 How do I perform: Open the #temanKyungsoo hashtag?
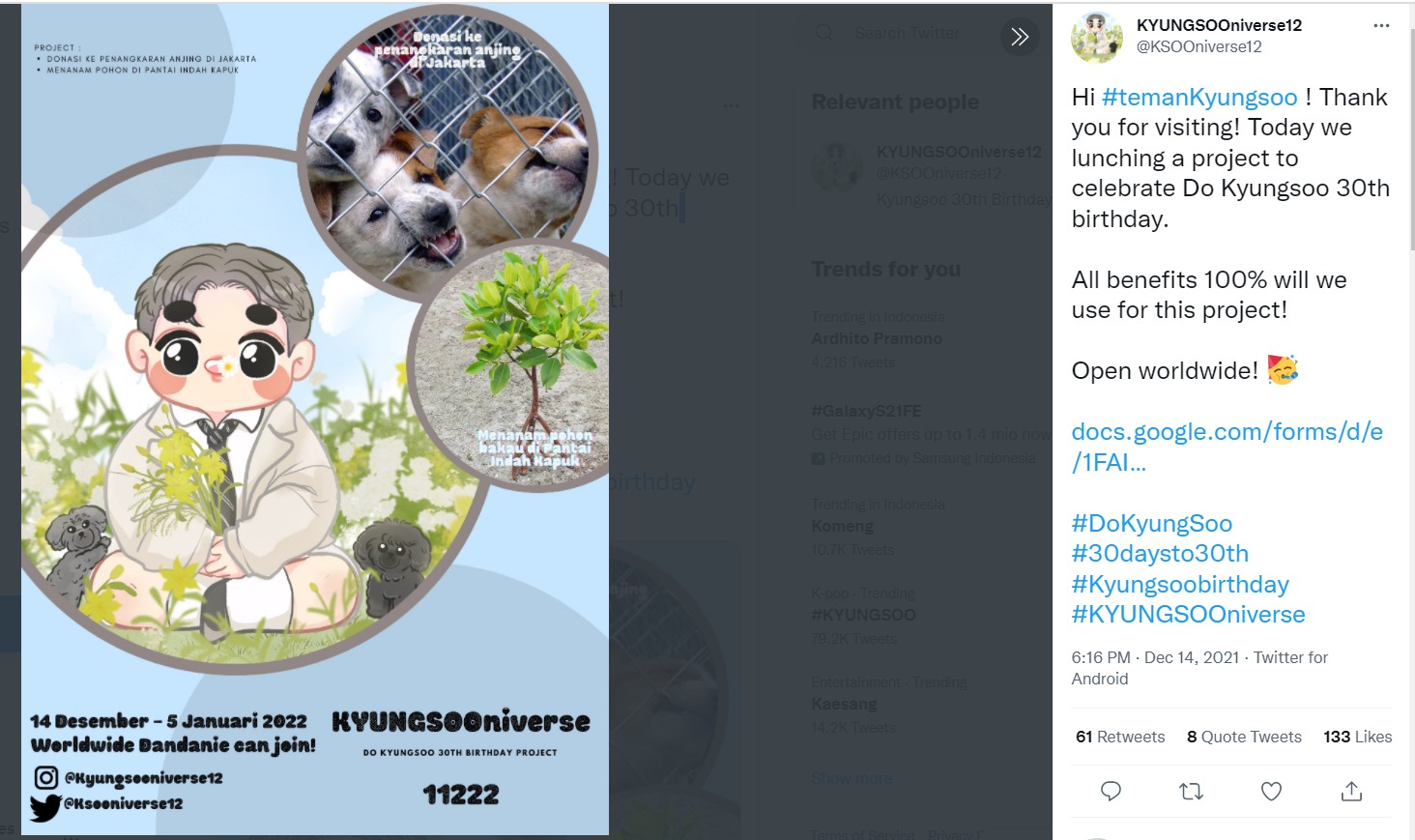click(1199, 98)
